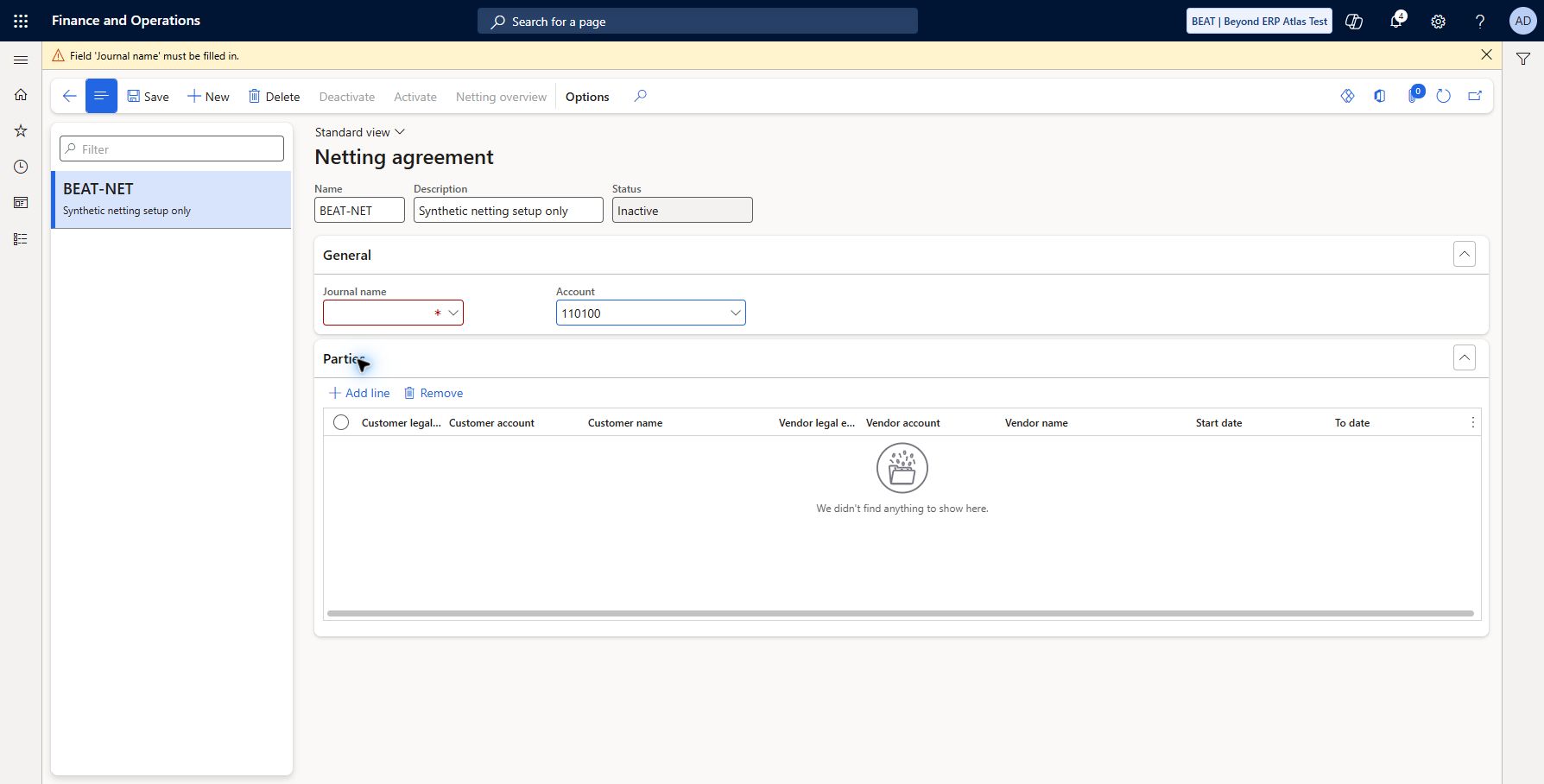Select BEAT-NET record in the list

[172, 199]
